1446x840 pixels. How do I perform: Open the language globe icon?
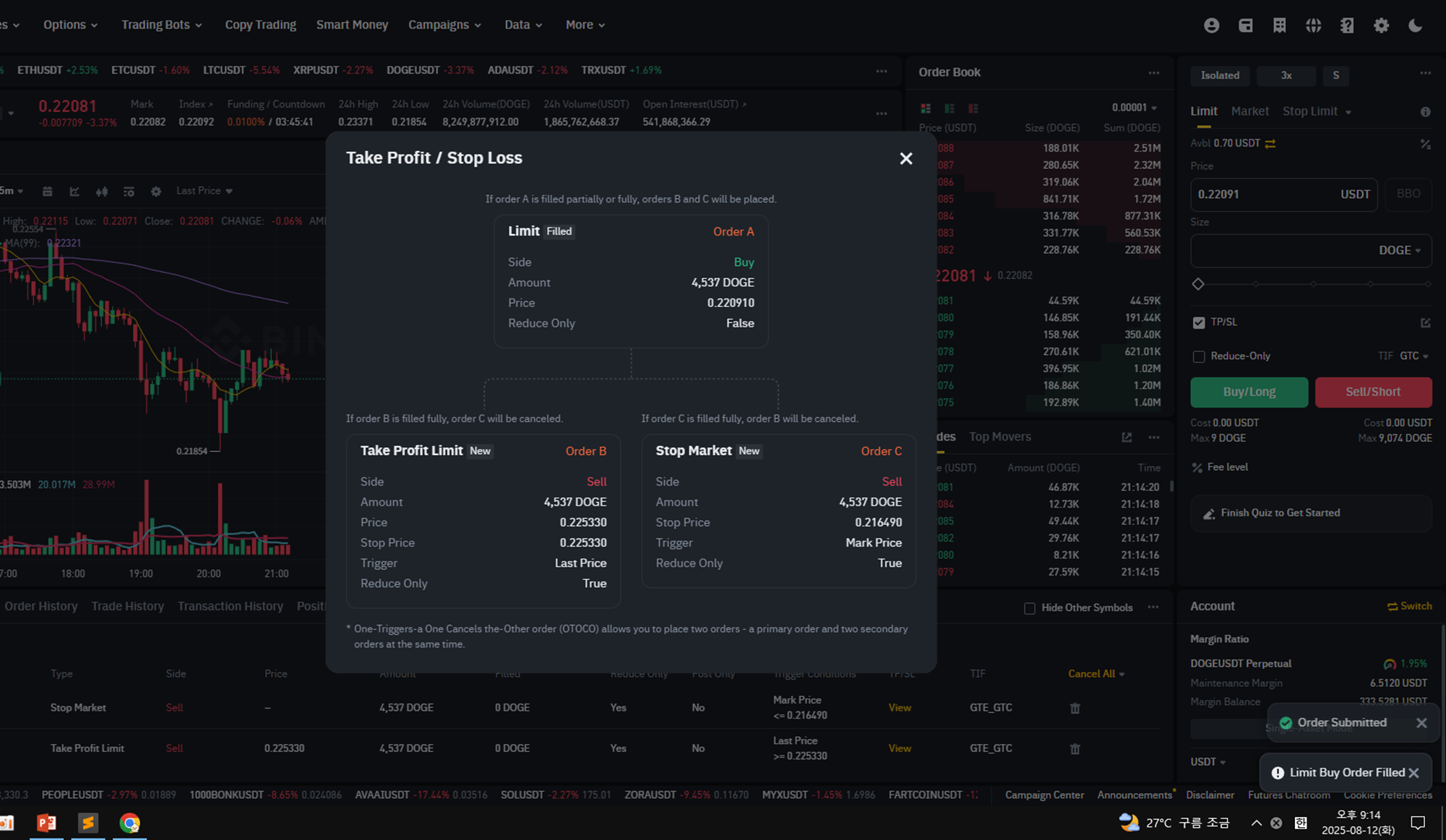pyautogui.click(x=1314, y=25)
